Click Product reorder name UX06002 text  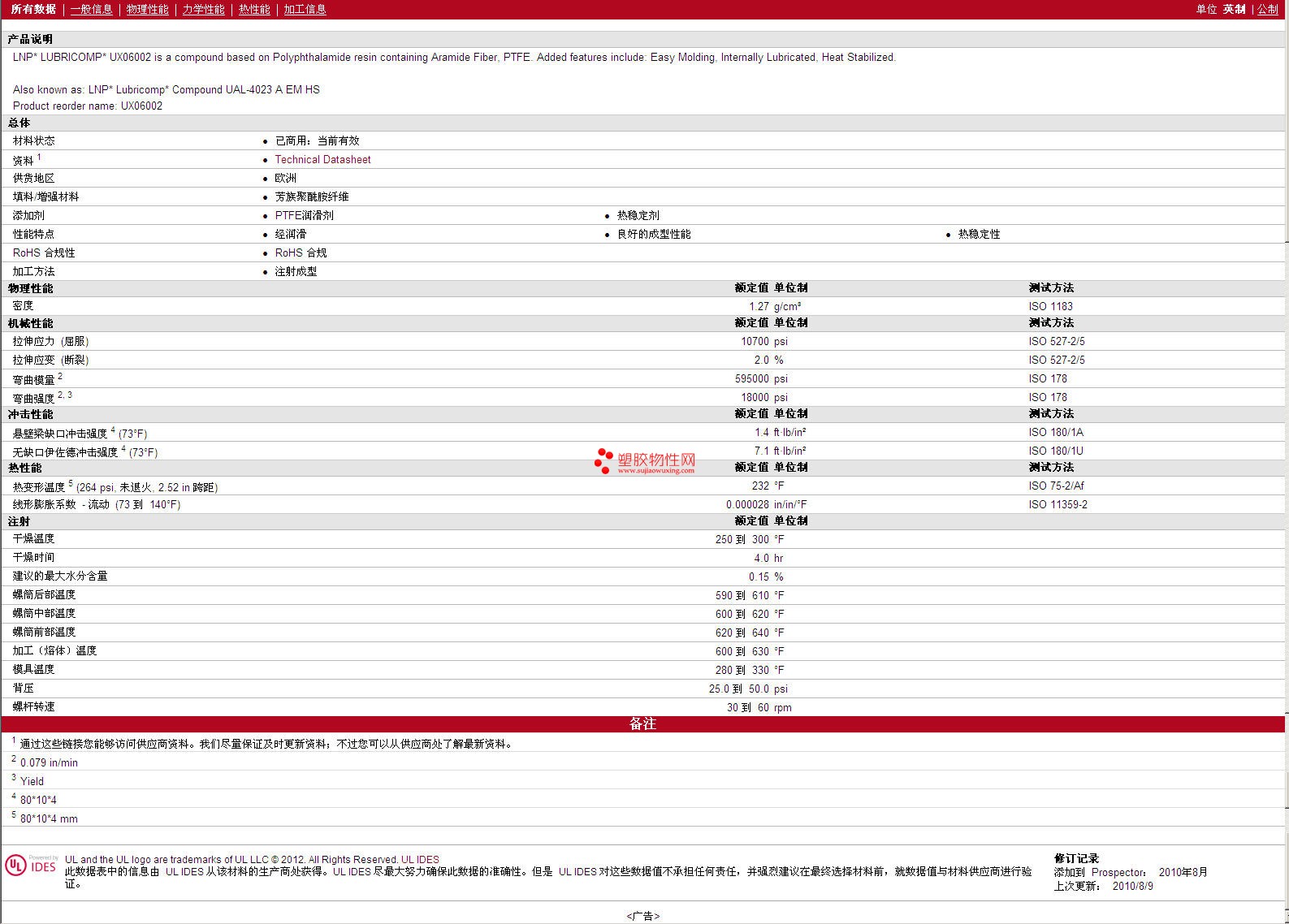[x=88, y=106]
